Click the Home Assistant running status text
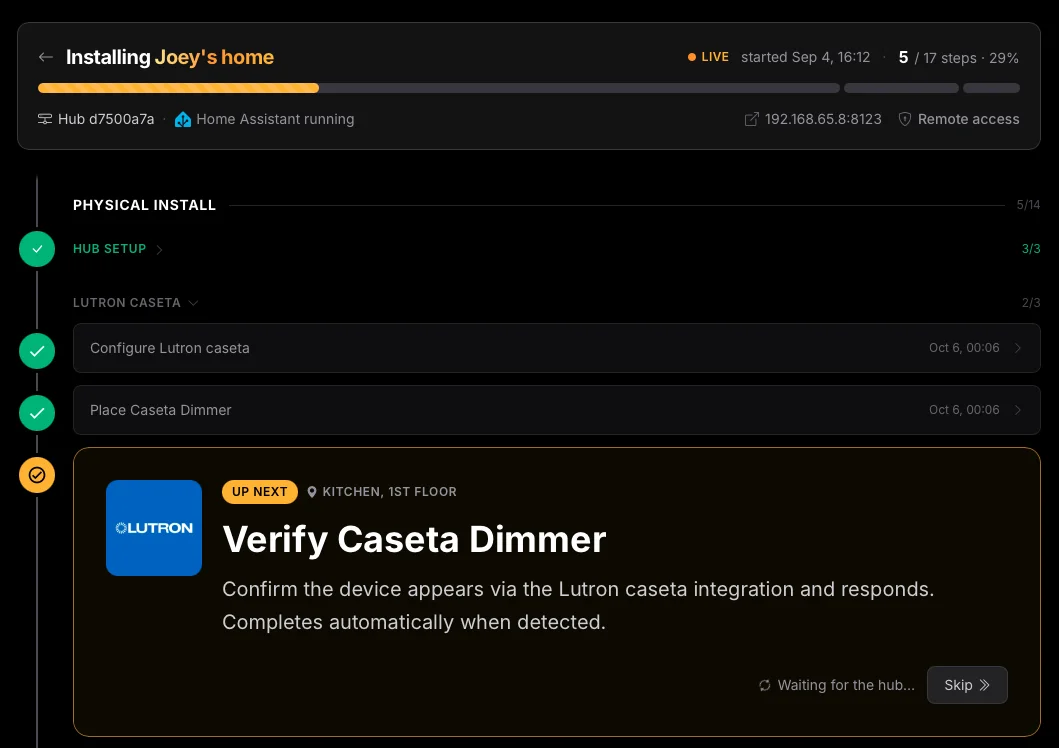This screenshot has height=748, width=1059. (x=275, y=119)
